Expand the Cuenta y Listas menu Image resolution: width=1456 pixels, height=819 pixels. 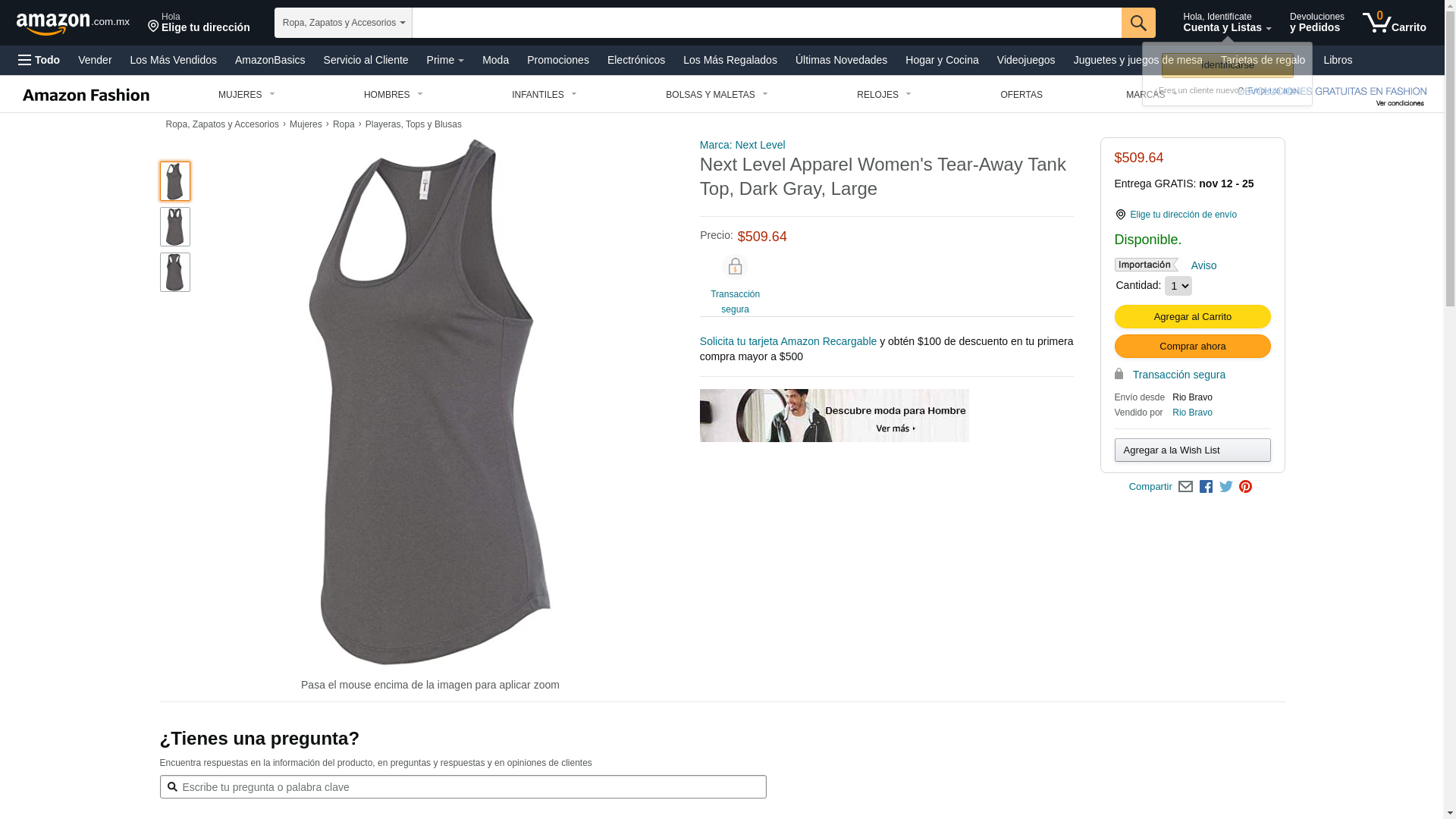[x=1227, y=23]
